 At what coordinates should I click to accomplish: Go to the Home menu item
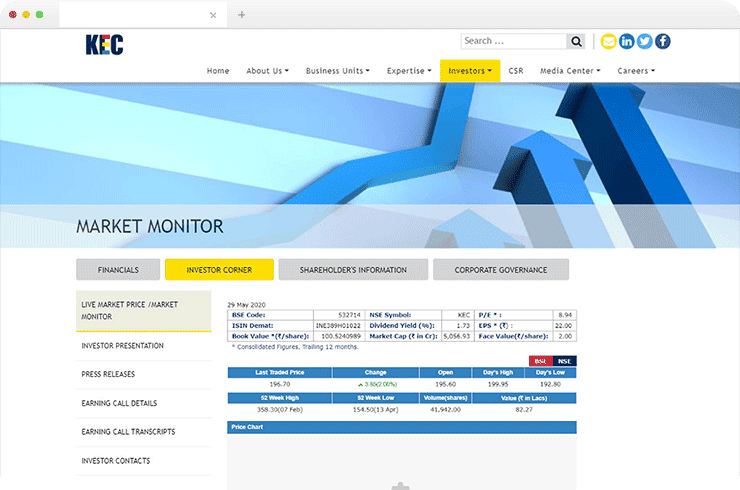click(x=218, y=71)
